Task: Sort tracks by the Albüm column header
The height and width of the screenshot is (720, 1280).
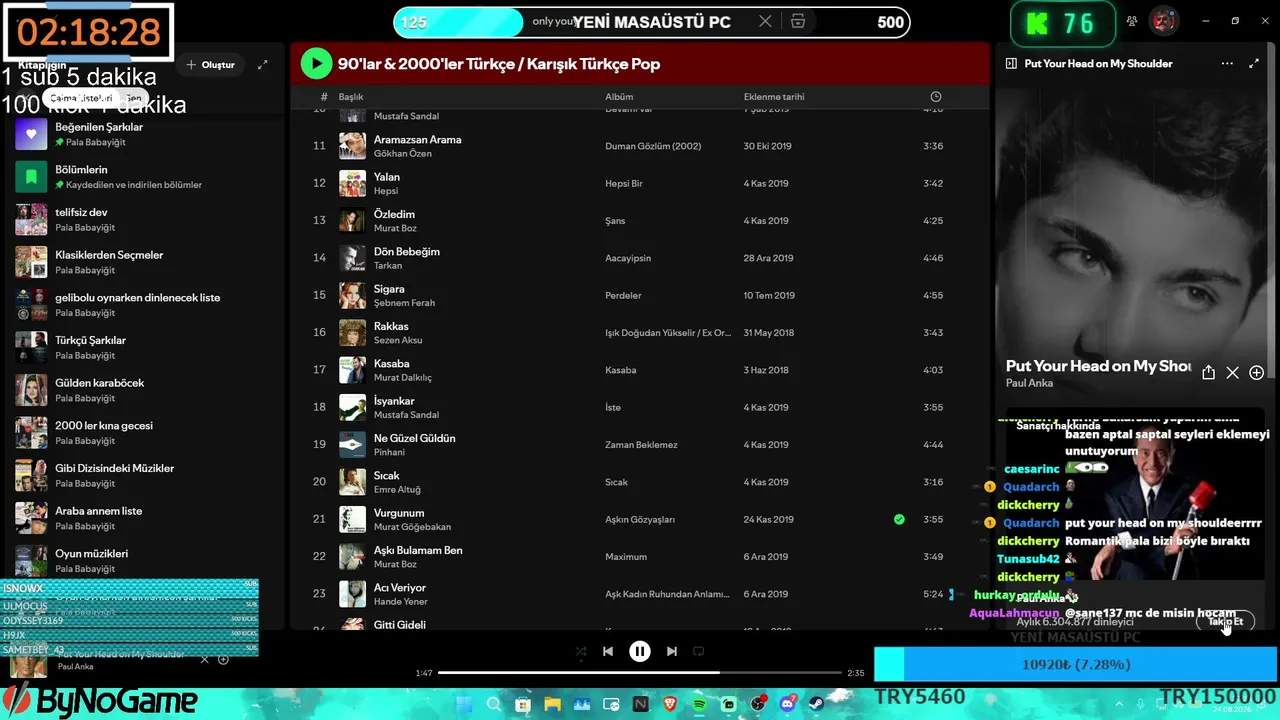Action: pos(619,97)
